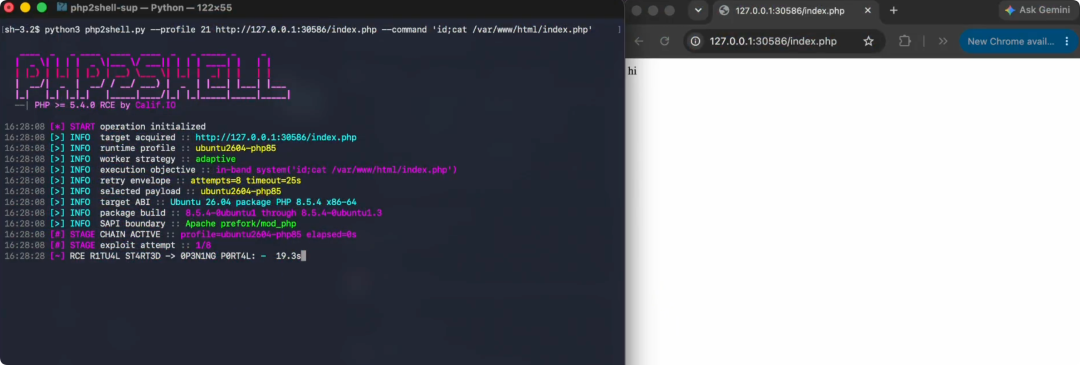Maximize the Terminal window green button
This screenshot has height=365, width=1080.
41,8
